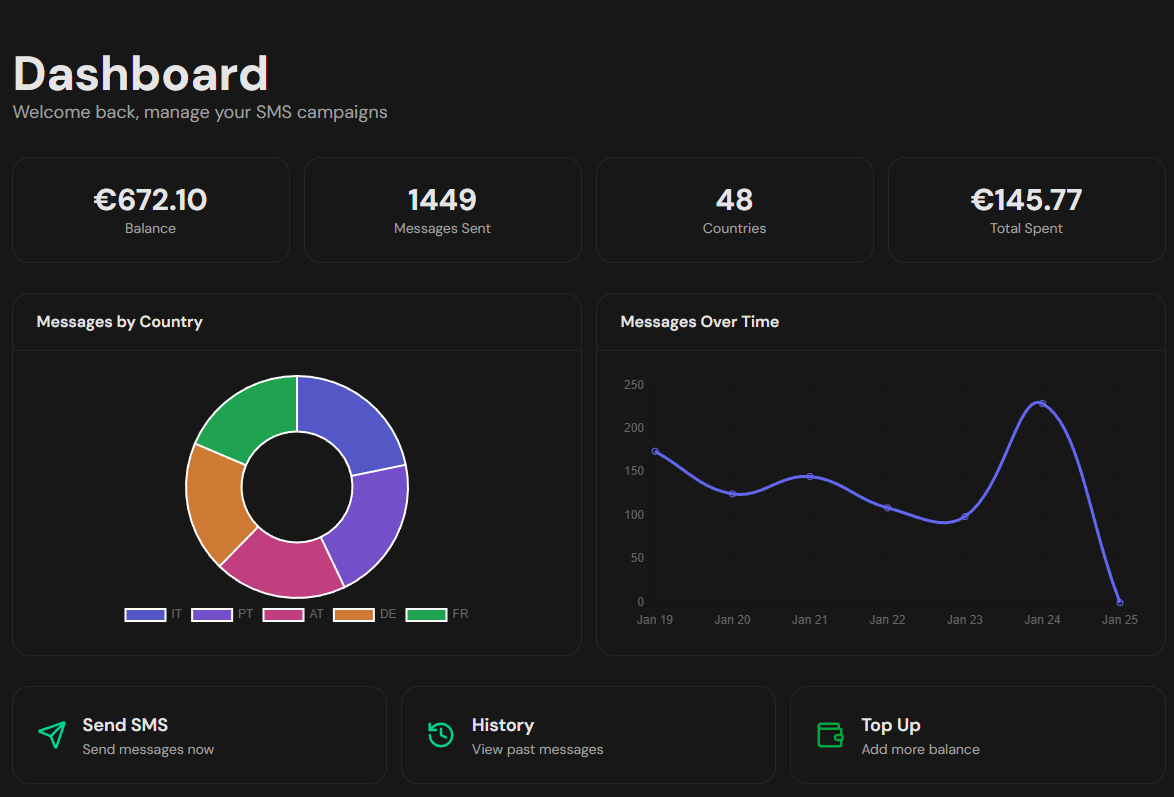Click the paper plane Send SMS icon

[x=52, y=735]
